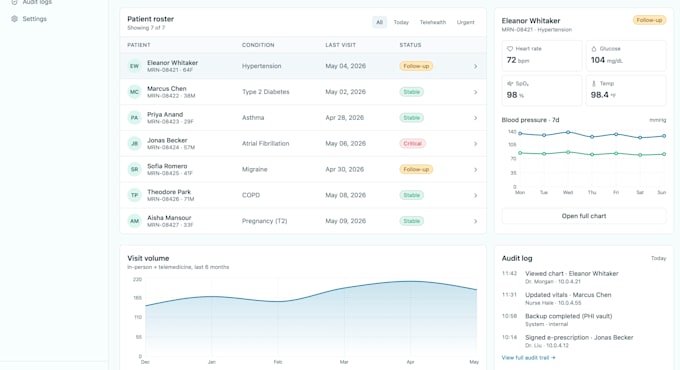Click the Heart rate 72 bpm card
This screenshot has width=680, height=370.
pos(542,56)
